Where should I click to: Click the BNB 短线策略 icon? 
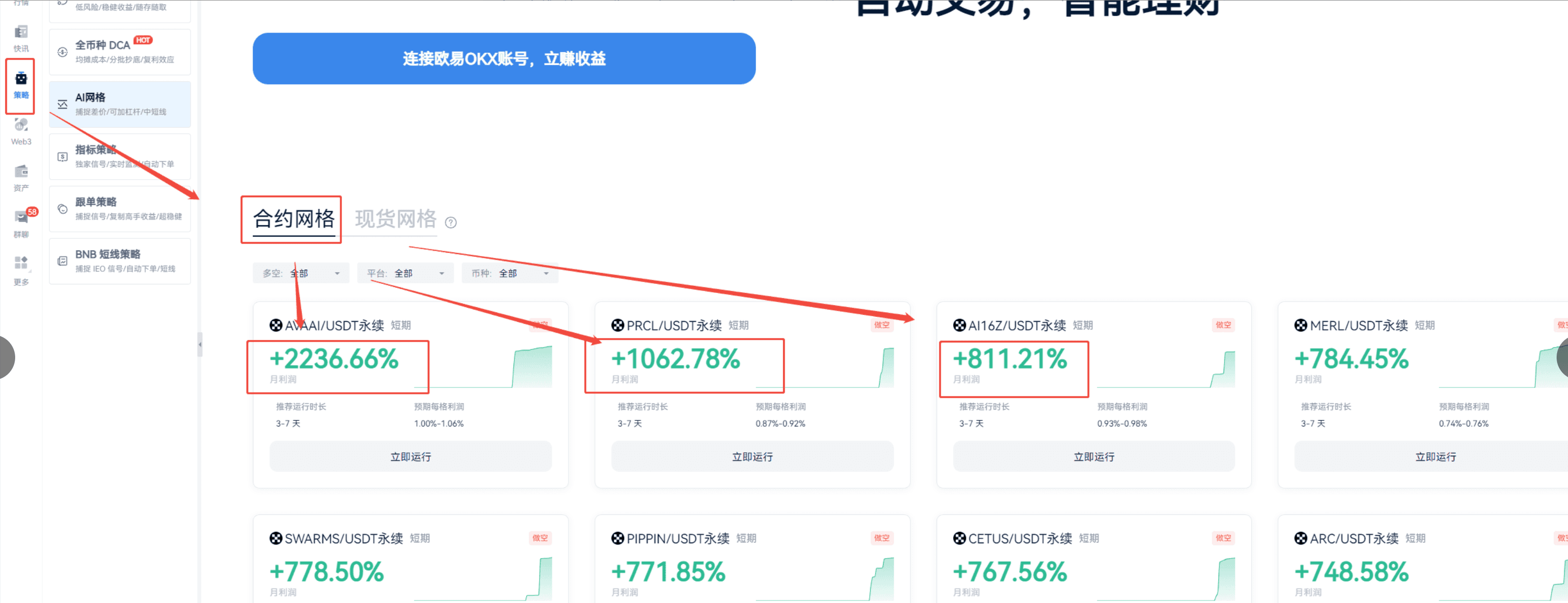[62, 261]
